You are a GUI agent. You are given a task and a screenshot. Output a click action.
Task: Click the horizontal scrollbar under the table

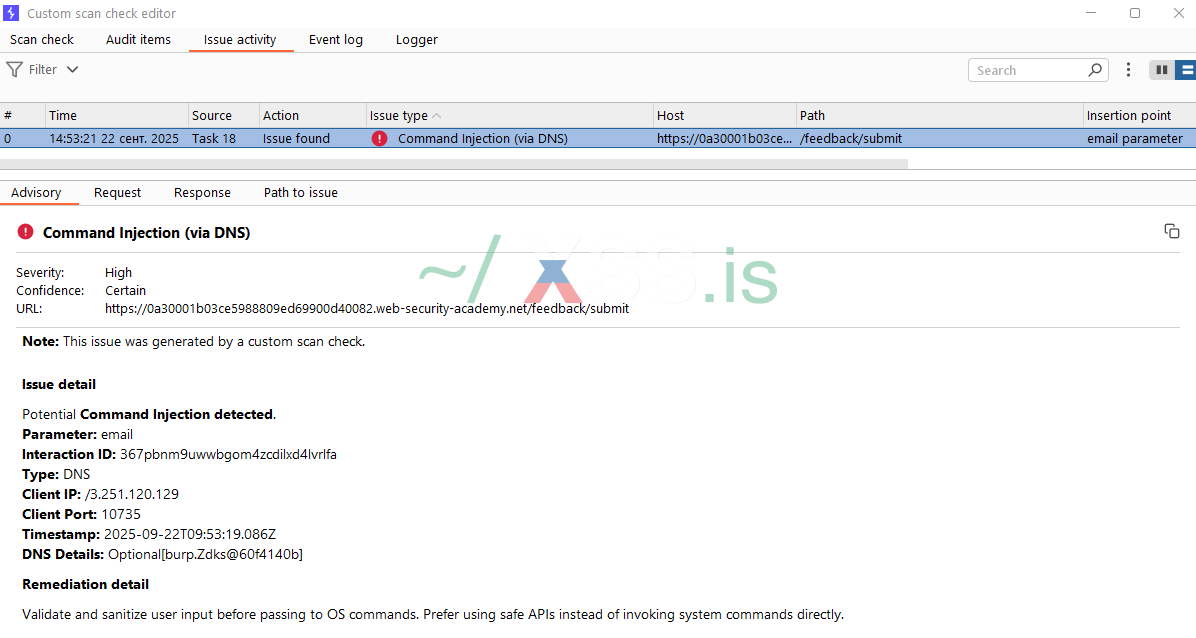click(x=454, y=163)
